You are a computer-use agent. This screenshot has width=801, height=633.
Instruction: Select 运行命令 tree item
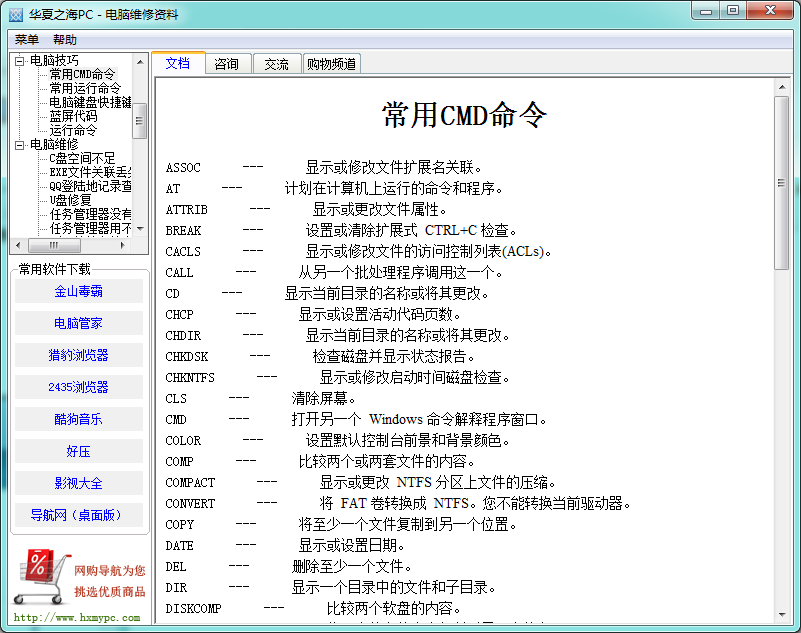73,130
